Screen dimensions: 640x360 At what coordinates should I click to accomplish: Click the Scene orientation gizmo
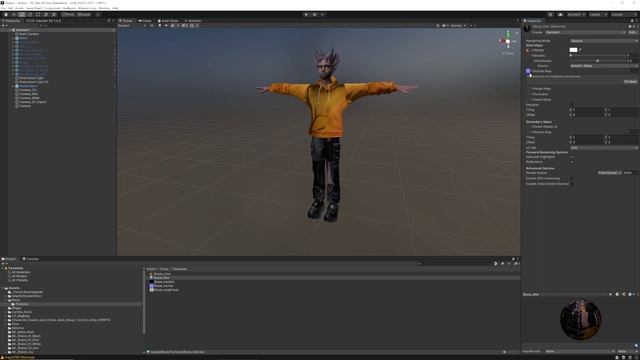point(507,41)
